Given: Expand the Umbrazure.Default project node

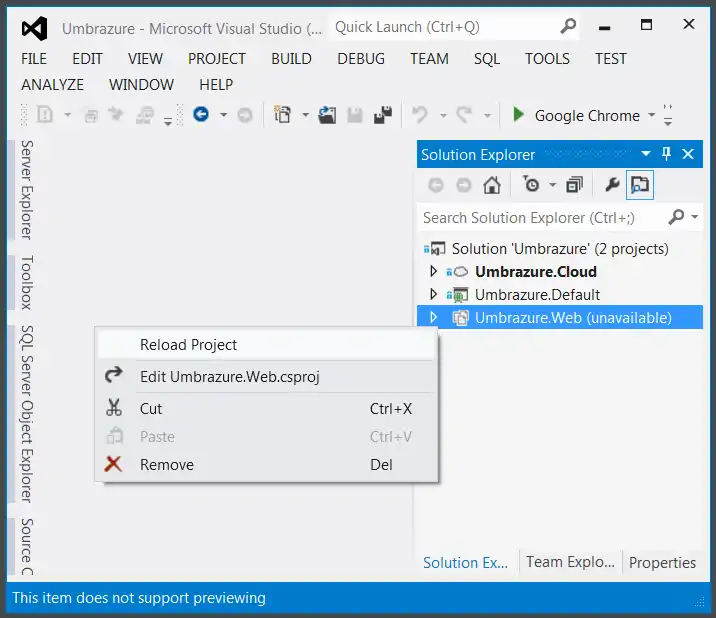Looking at the screenshot, I should 433,294.
